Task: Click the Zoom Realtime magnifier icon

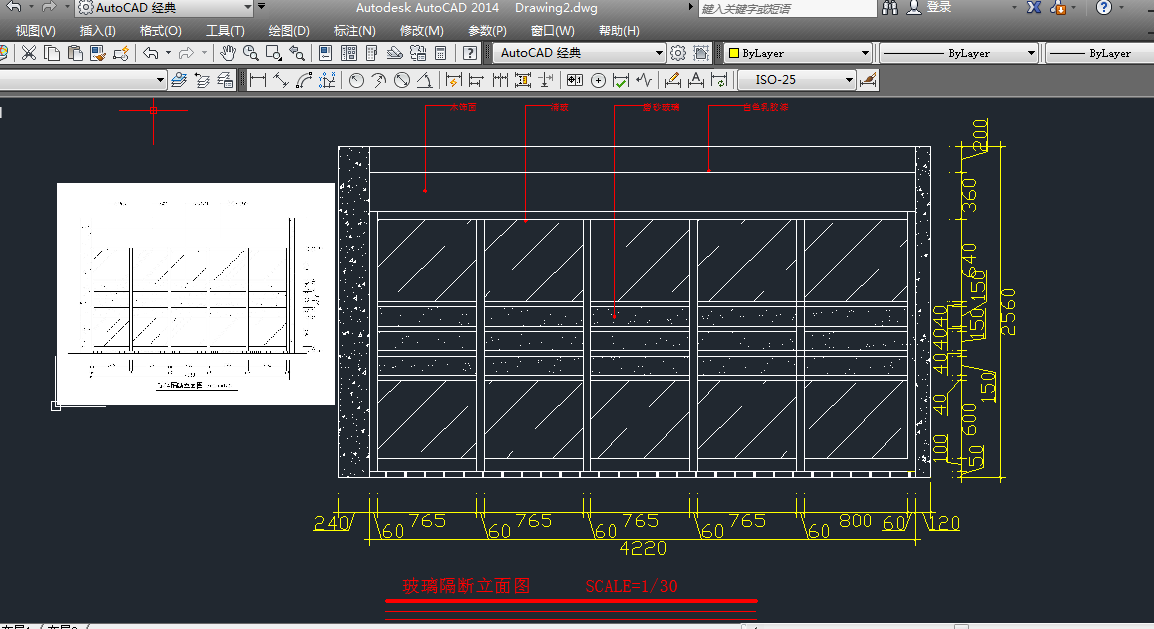Action: pyautogui.click(x=250, y=53)
